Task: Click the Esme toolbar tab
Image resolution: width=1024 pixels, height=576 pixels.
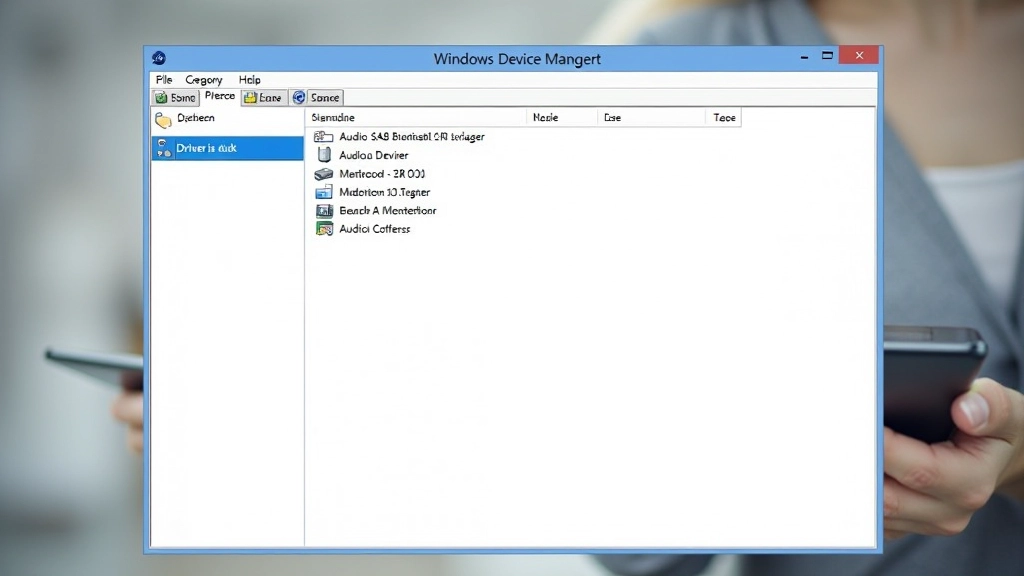Action: click(x=175, y=97)
